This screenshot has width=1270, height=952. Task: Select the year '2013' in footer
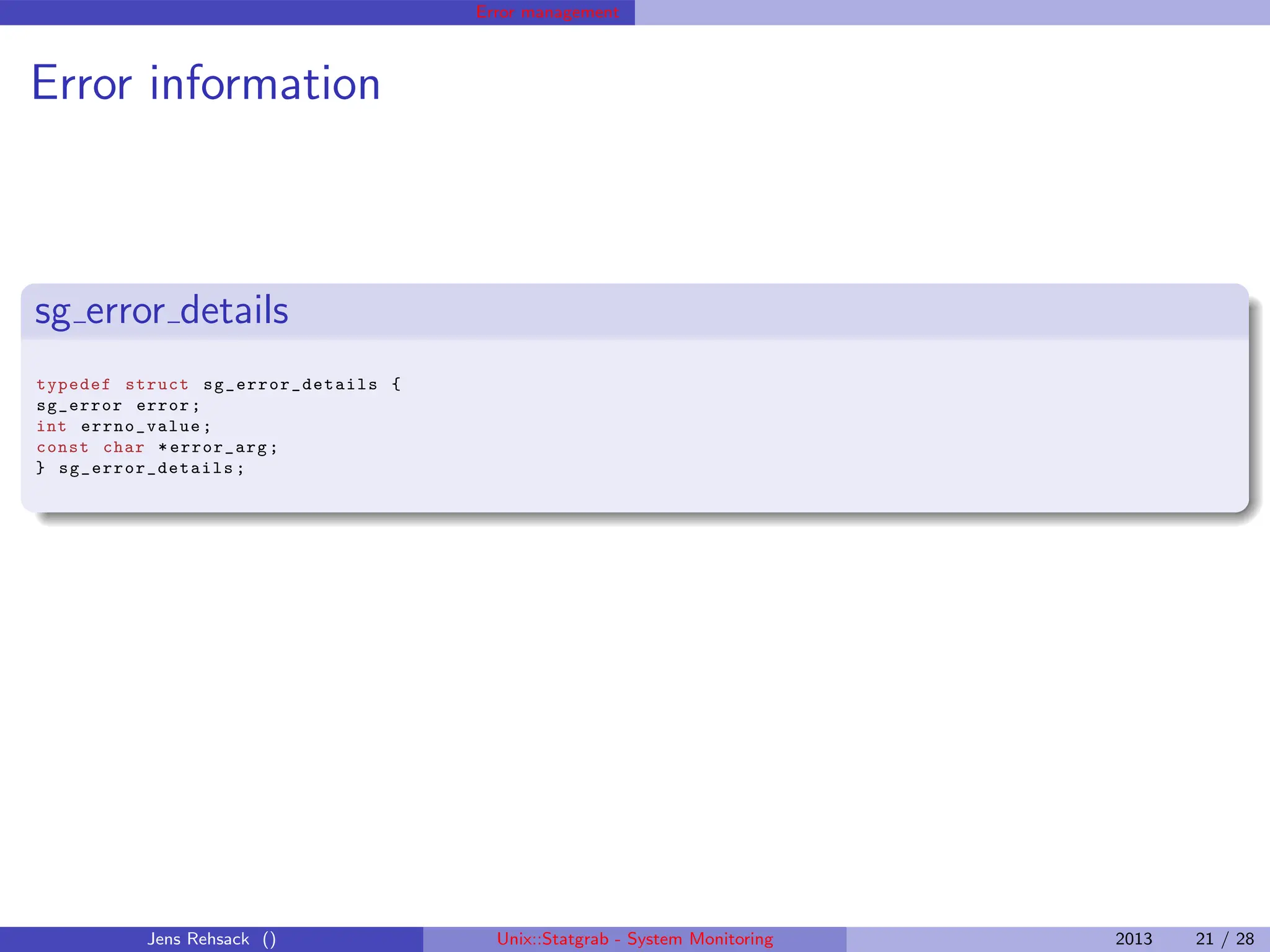pos(1134,939)
